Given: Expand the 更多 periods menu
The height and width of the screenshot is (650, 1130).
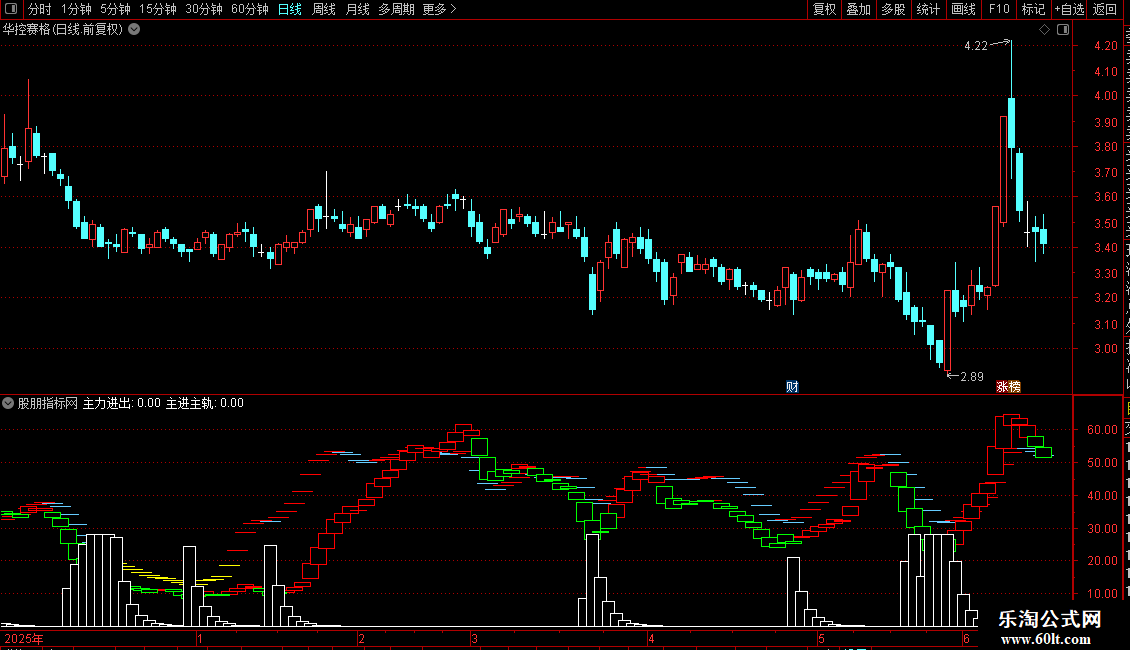Looking at the screenshot, I should (440, 9).
